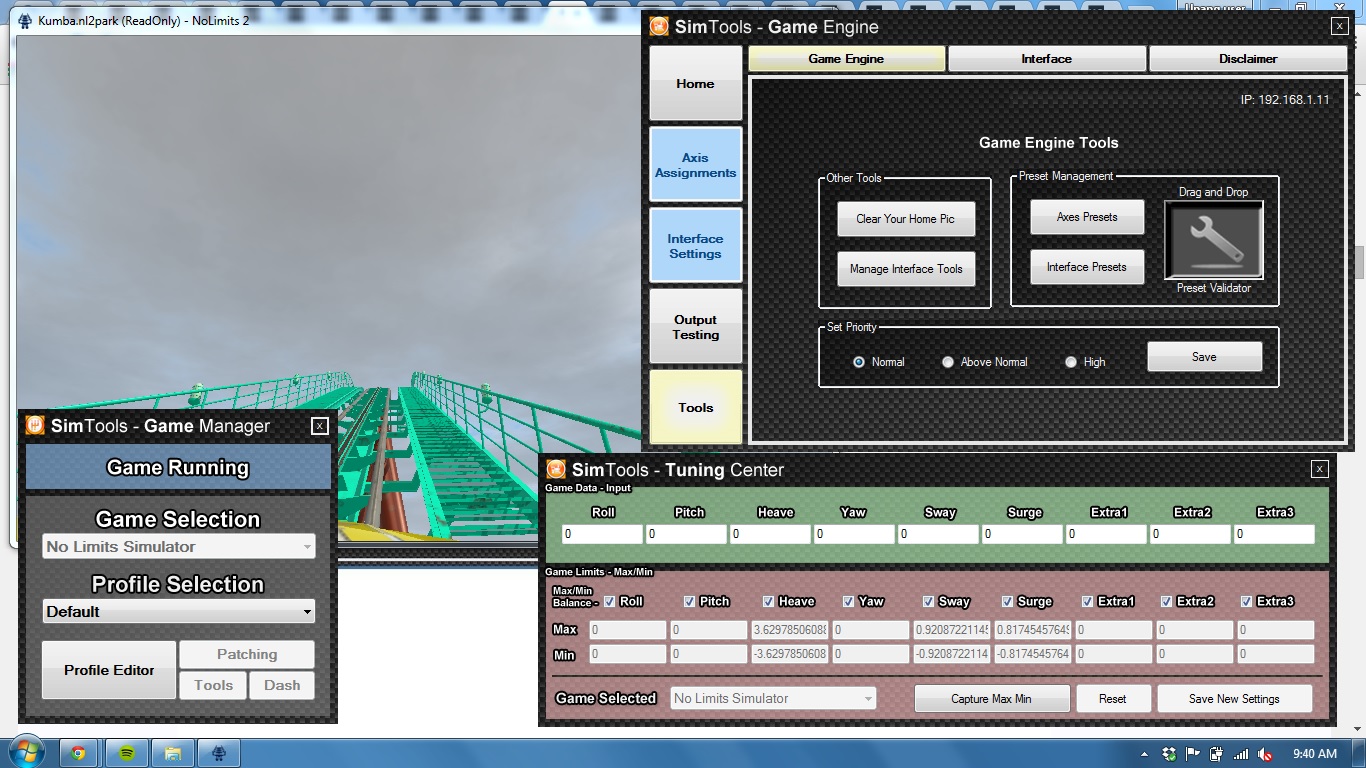The width and height of the screenshot is (1366, 768).
Task: Click the network signal tray icon
Action: [x=1241, y=754]
